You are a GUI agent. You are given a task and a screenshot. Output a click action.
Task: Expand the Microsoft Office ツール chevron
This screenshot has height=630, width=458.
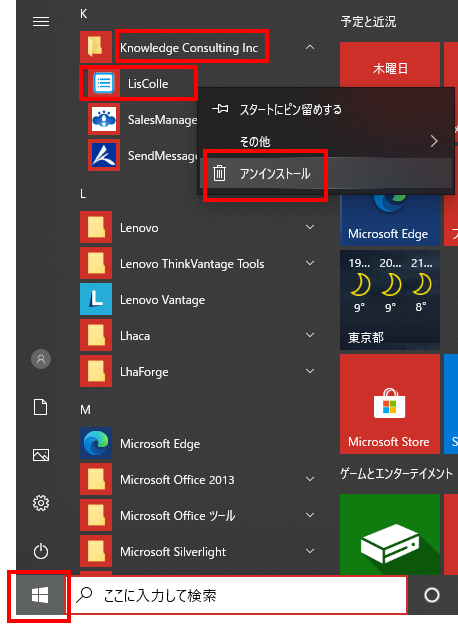[x=310, y=515]
